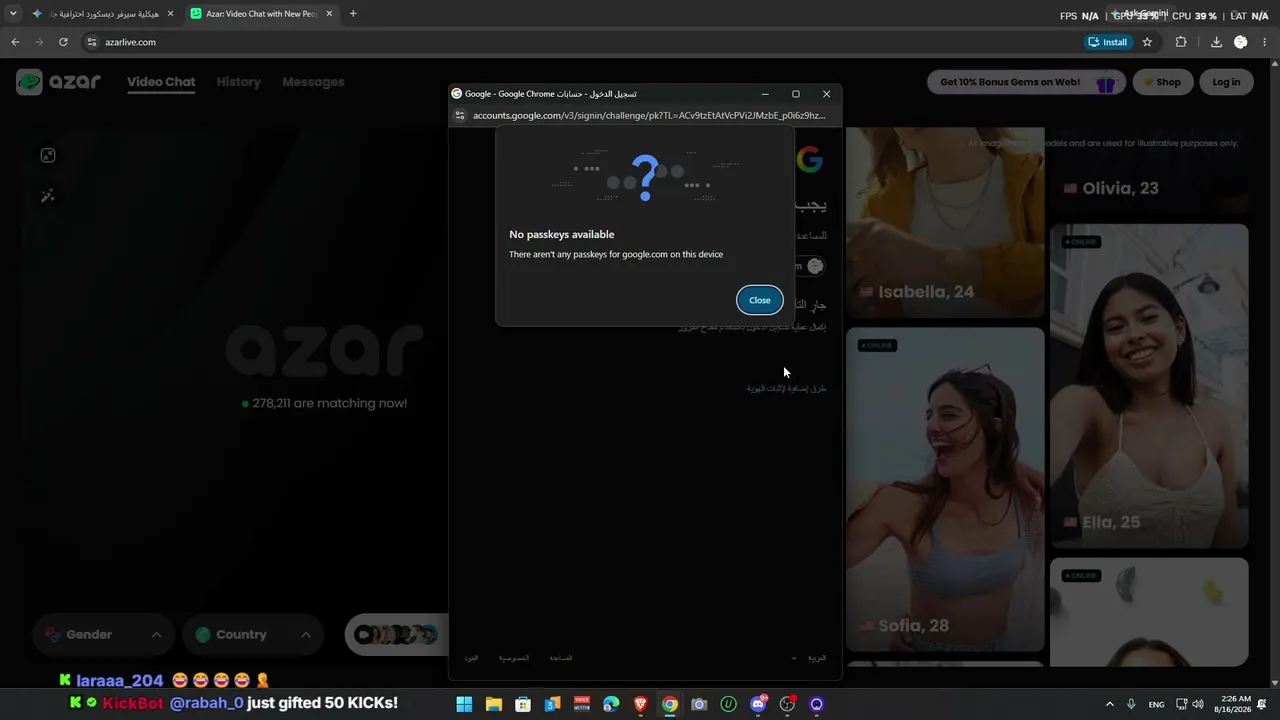
Task: Expand the Gender filter dropdown
Action: tap(103, 634)
